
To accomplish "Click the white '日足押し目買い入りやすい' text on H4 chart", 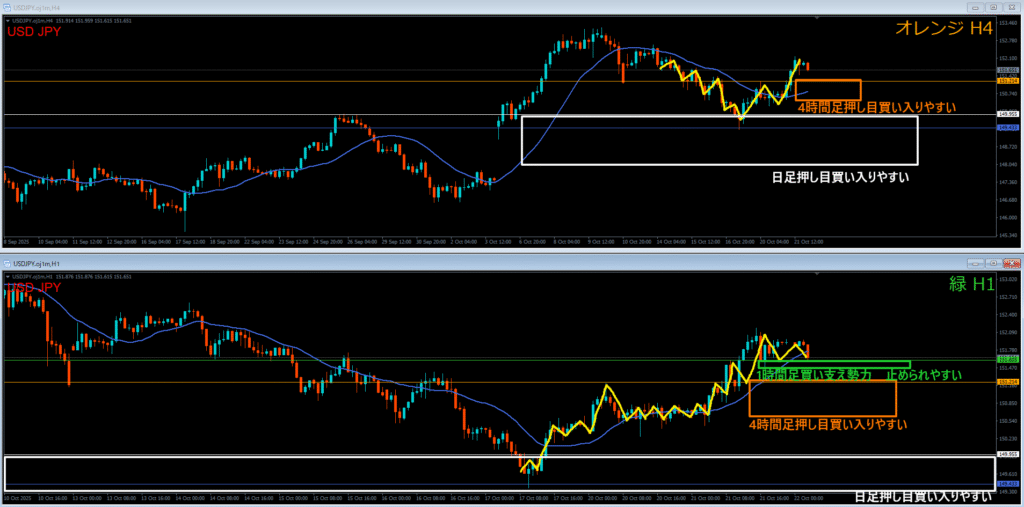I will tap(846, 177).
